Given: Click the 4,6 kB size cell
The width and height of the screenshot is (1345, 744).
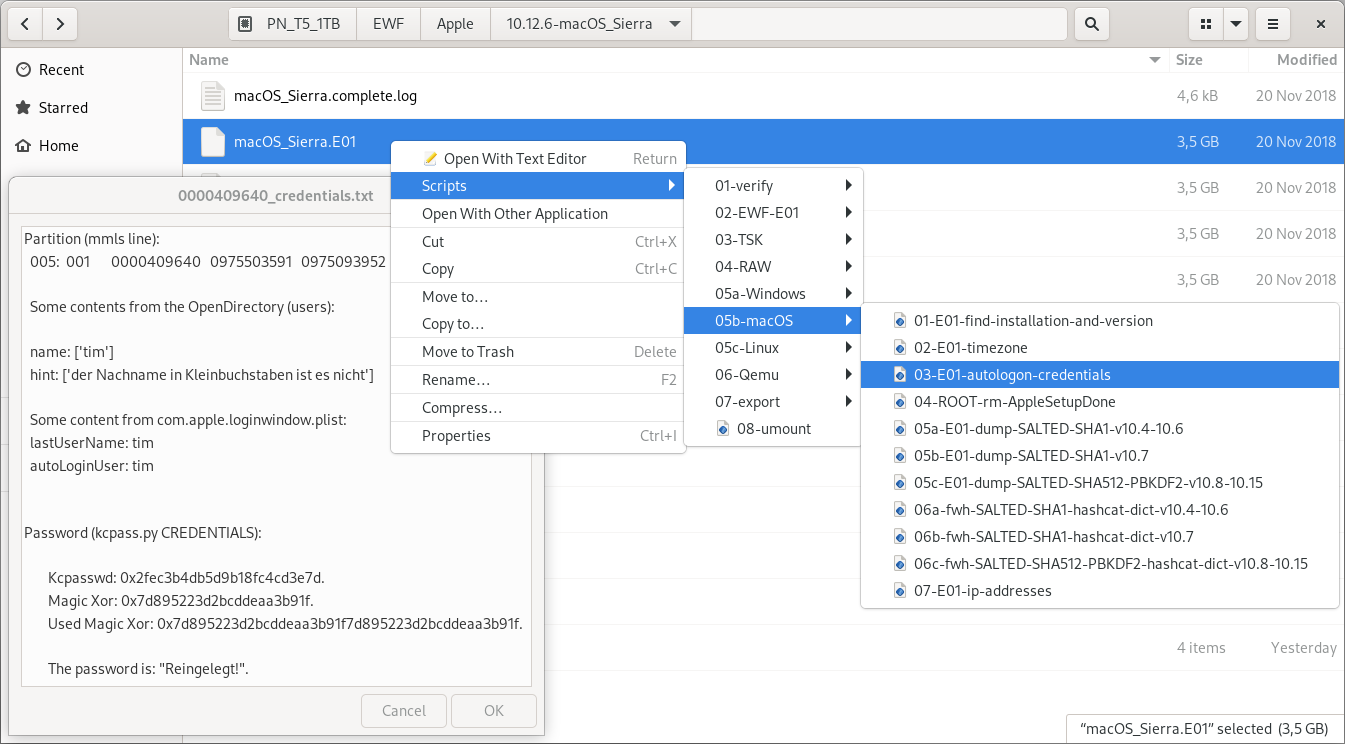Looking at the screenshot, I should [x=1197, y=96].
